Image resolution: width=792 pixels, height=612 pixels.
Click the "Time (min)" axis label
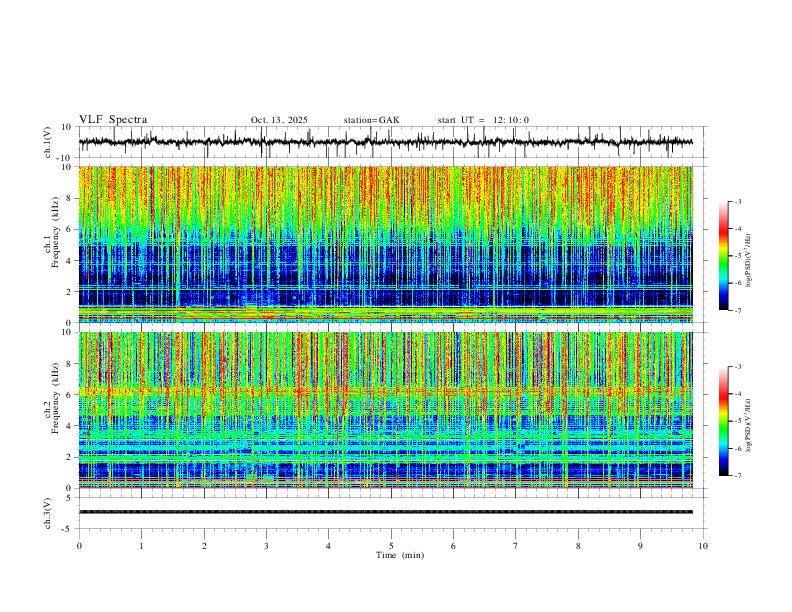400,555
